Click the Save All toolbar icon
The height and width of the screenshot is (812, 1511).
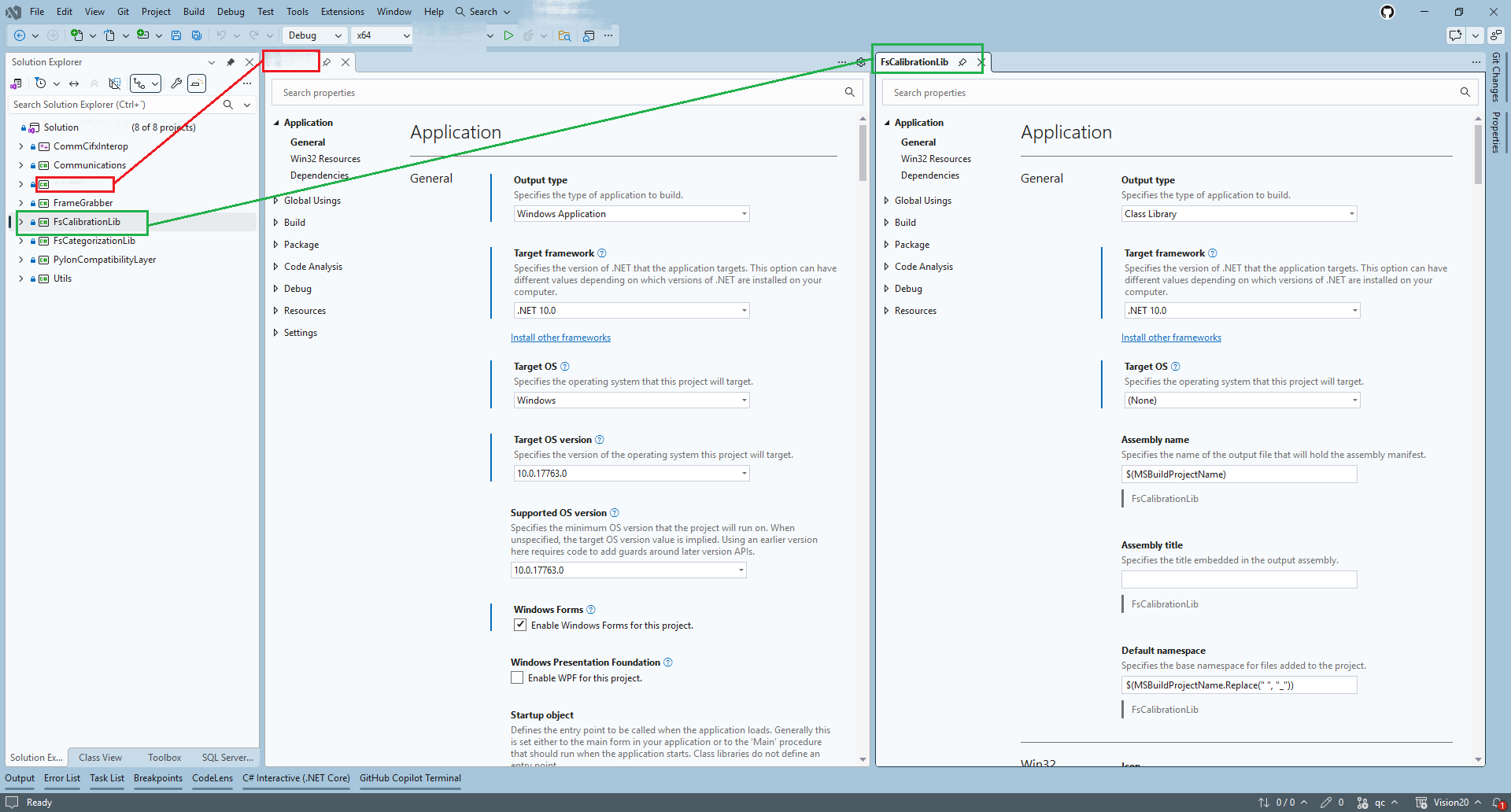click(197, 35)
